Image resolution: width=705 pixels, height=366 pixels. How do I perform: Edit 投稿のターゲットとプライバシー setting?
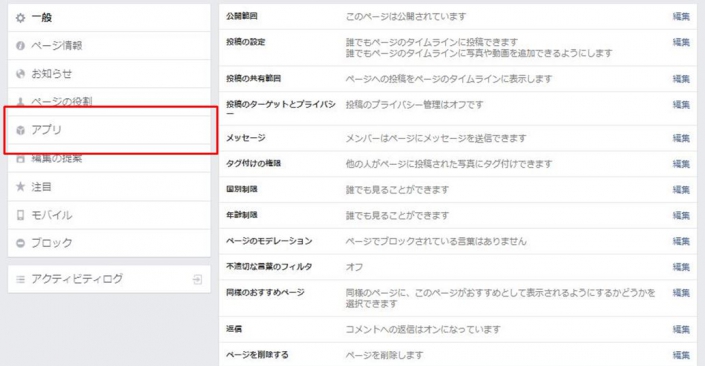click(x=681, y=105)
